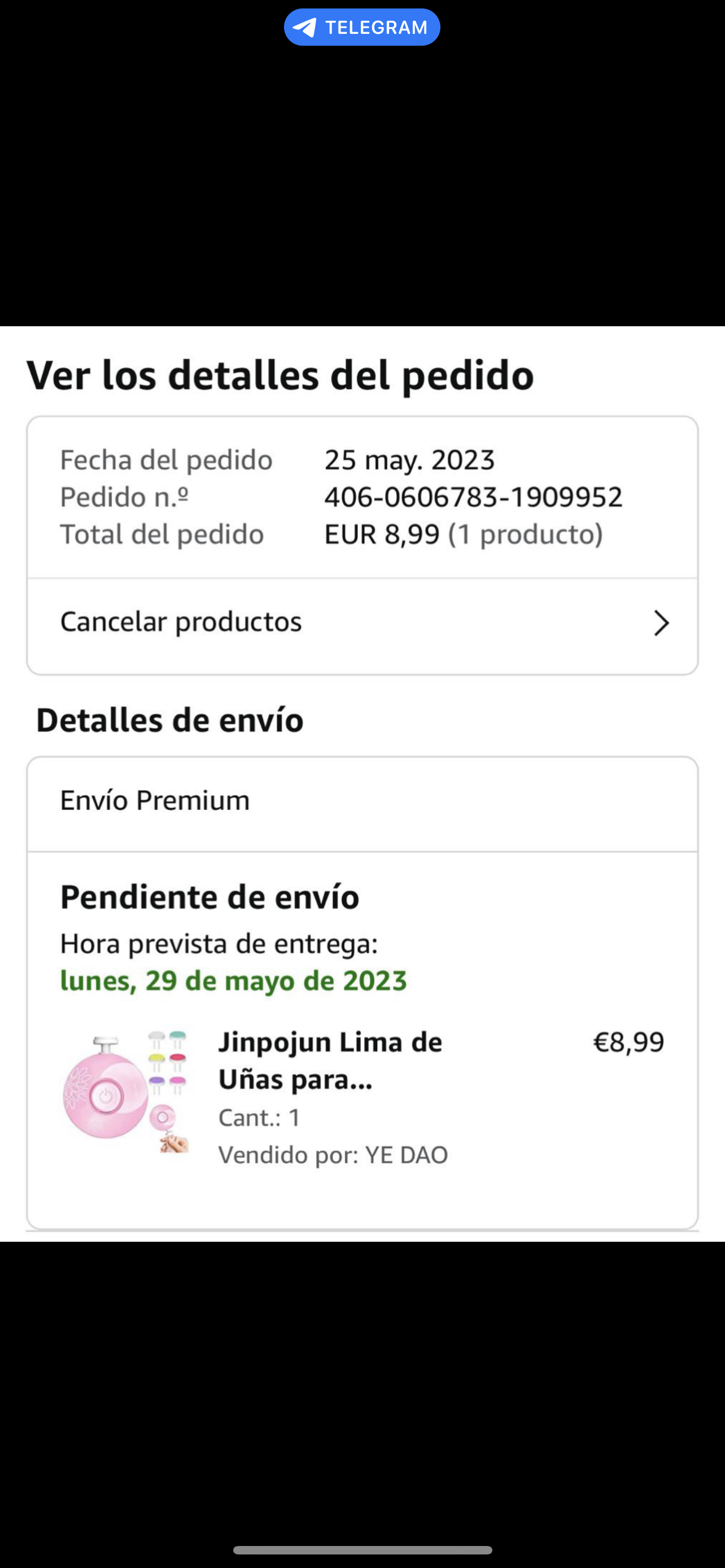Click the chevron arrow beside Cancelar productos
This screenshot has width=725, height=1568.
tap(661, 623)
